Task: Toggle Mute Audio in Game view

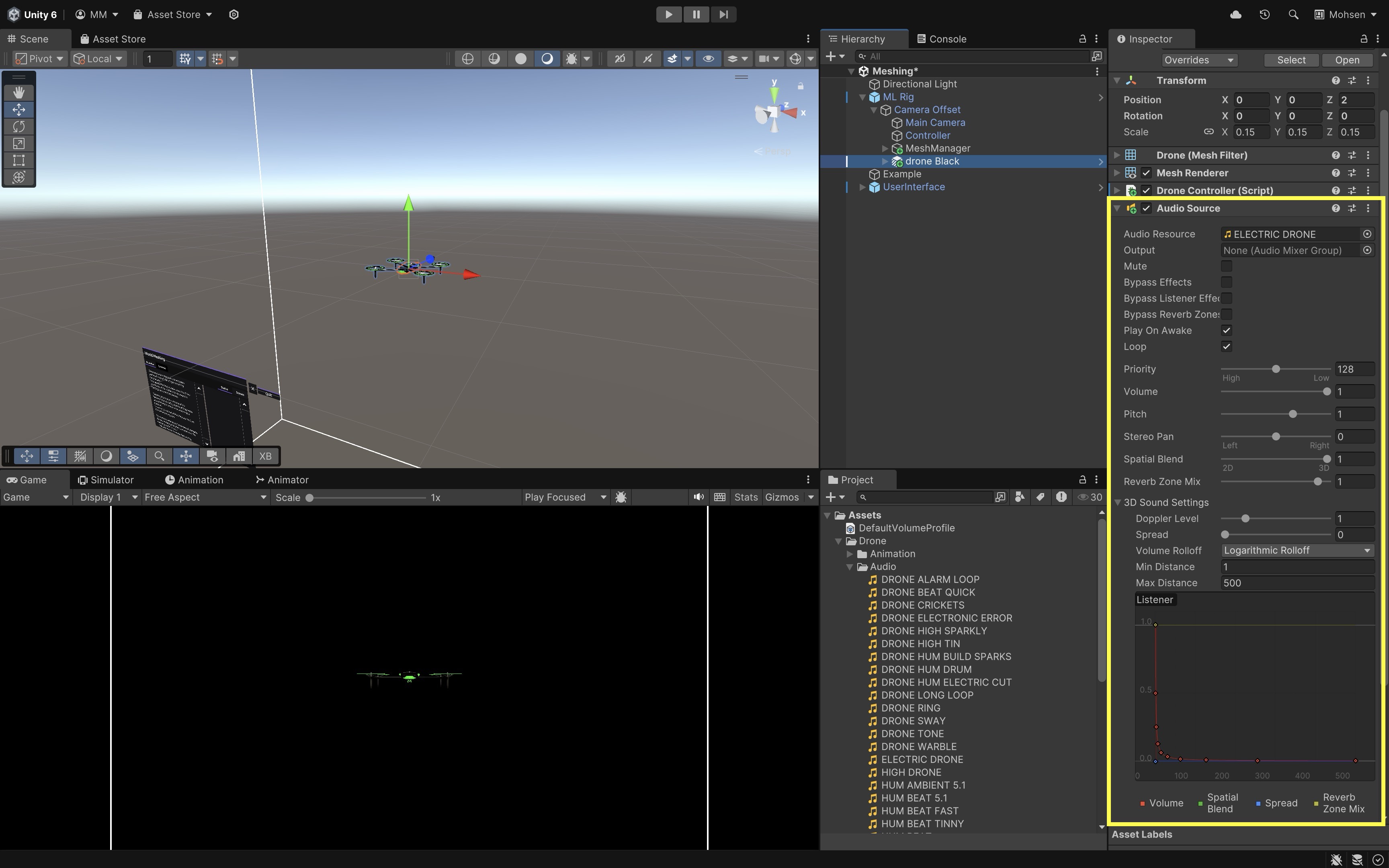Action: pos(698,497)
